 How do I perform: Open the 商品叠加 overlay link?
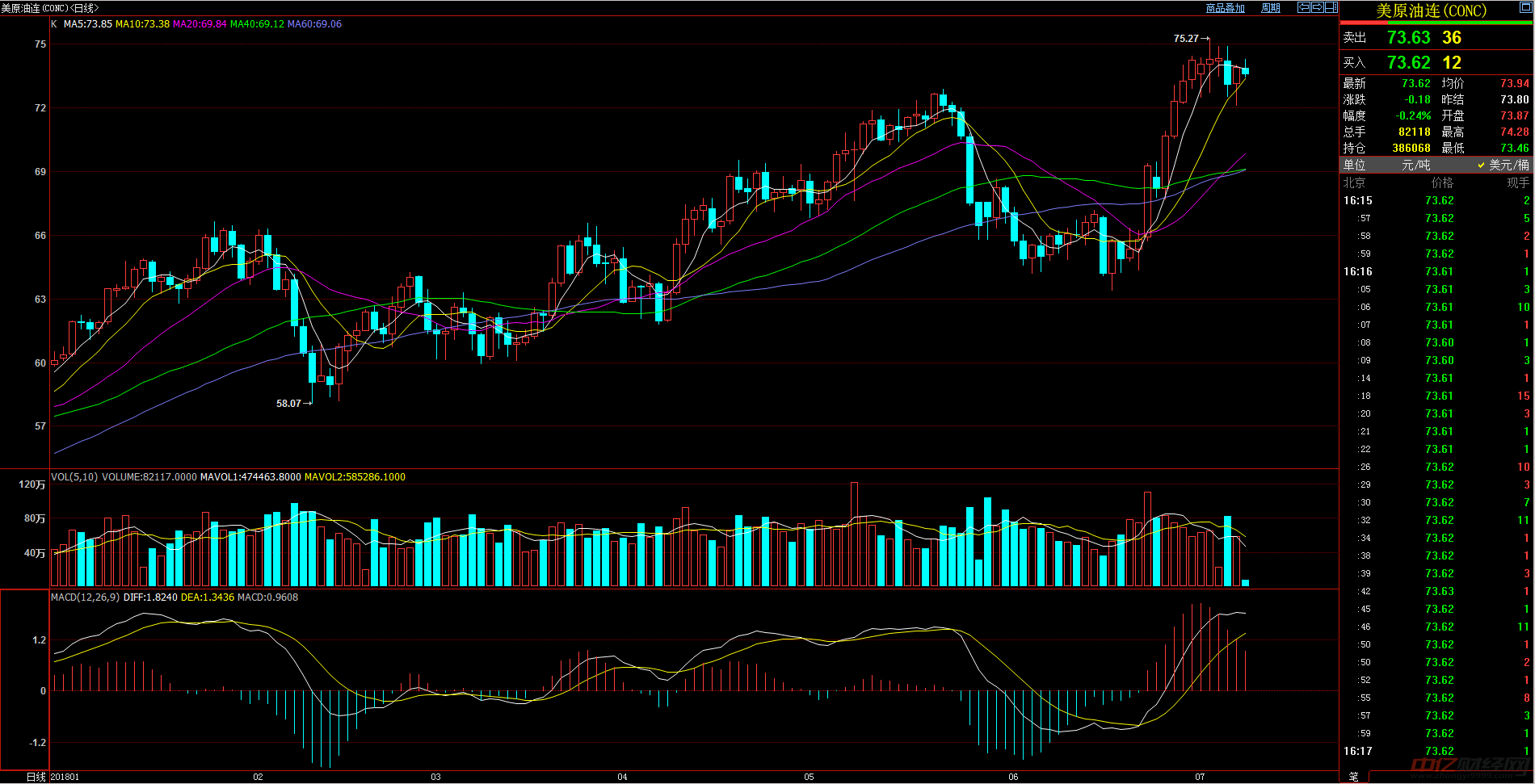(1225, 8)
